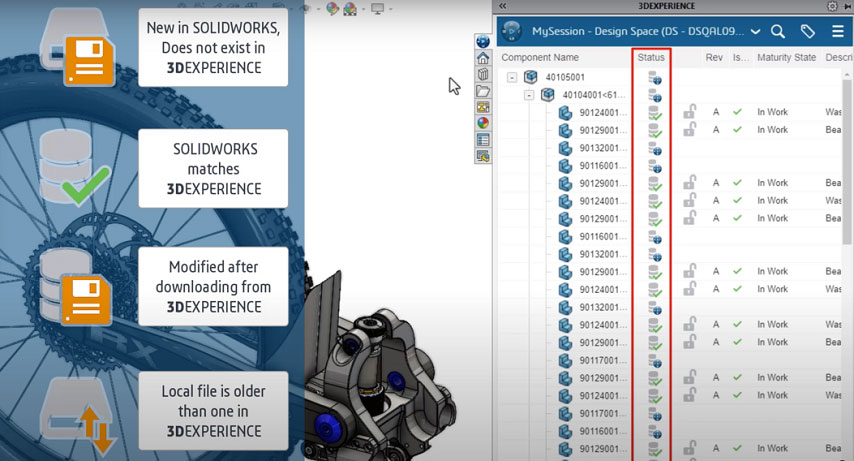Click the lock icon on the first 90124001 row
854x461 pixels.
click(689, 113)
